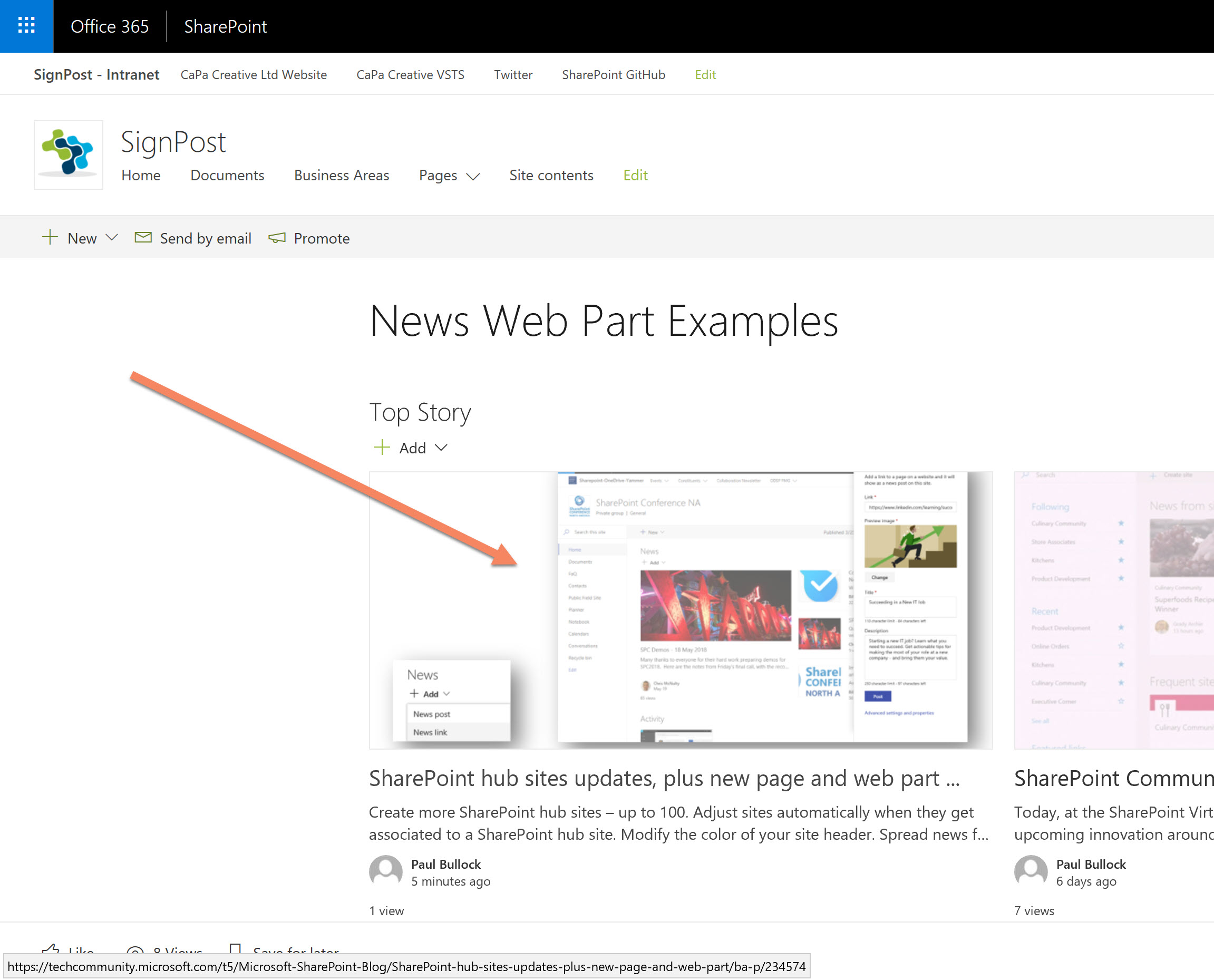1214x980 pixels.
Task: Open the Office 365 app launcher waffle
Action: (x=26, y=26)
